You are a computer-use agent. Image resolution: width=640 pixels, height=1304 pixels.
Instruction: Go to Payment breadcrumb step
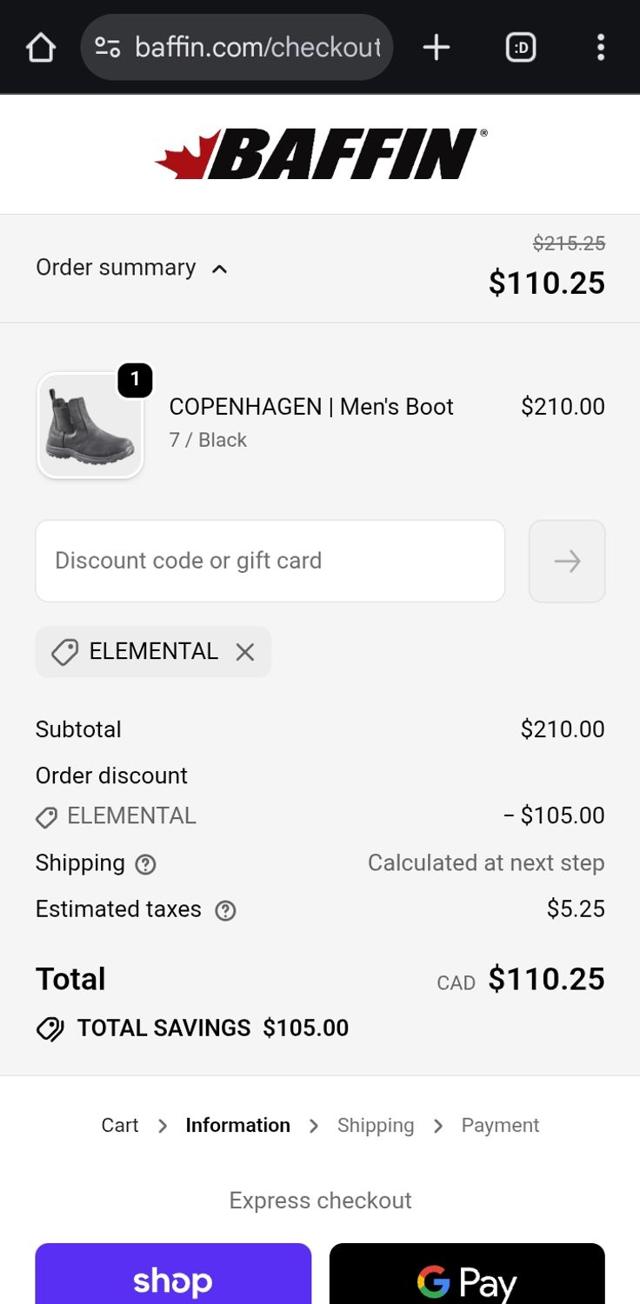500,1125
